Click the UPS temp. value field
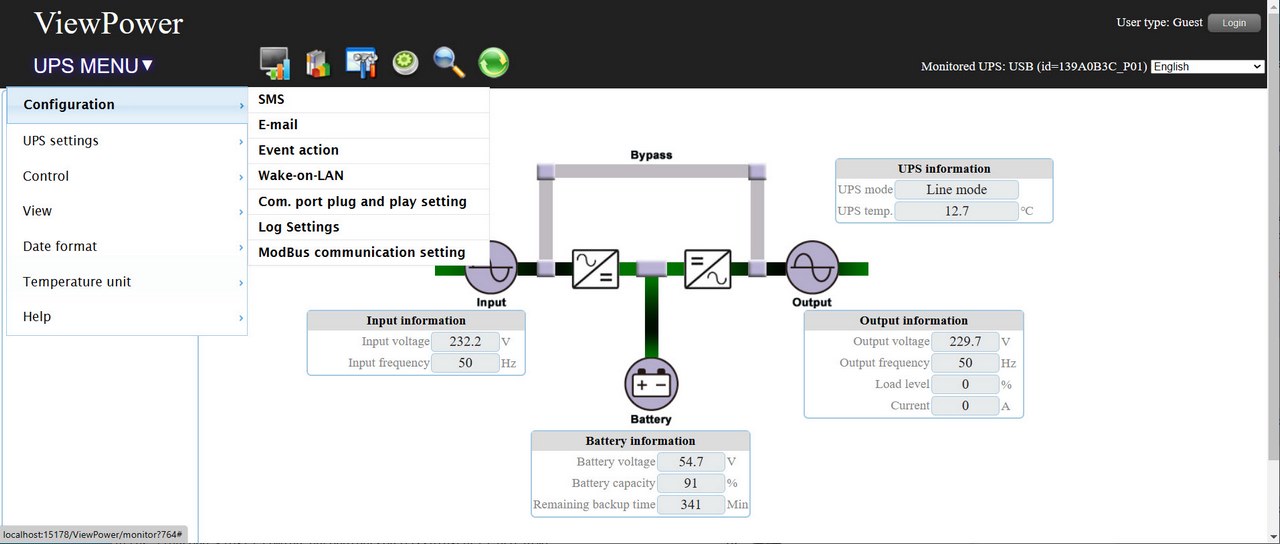Viewport: 1280px width, 544px height. pos(956,211)
